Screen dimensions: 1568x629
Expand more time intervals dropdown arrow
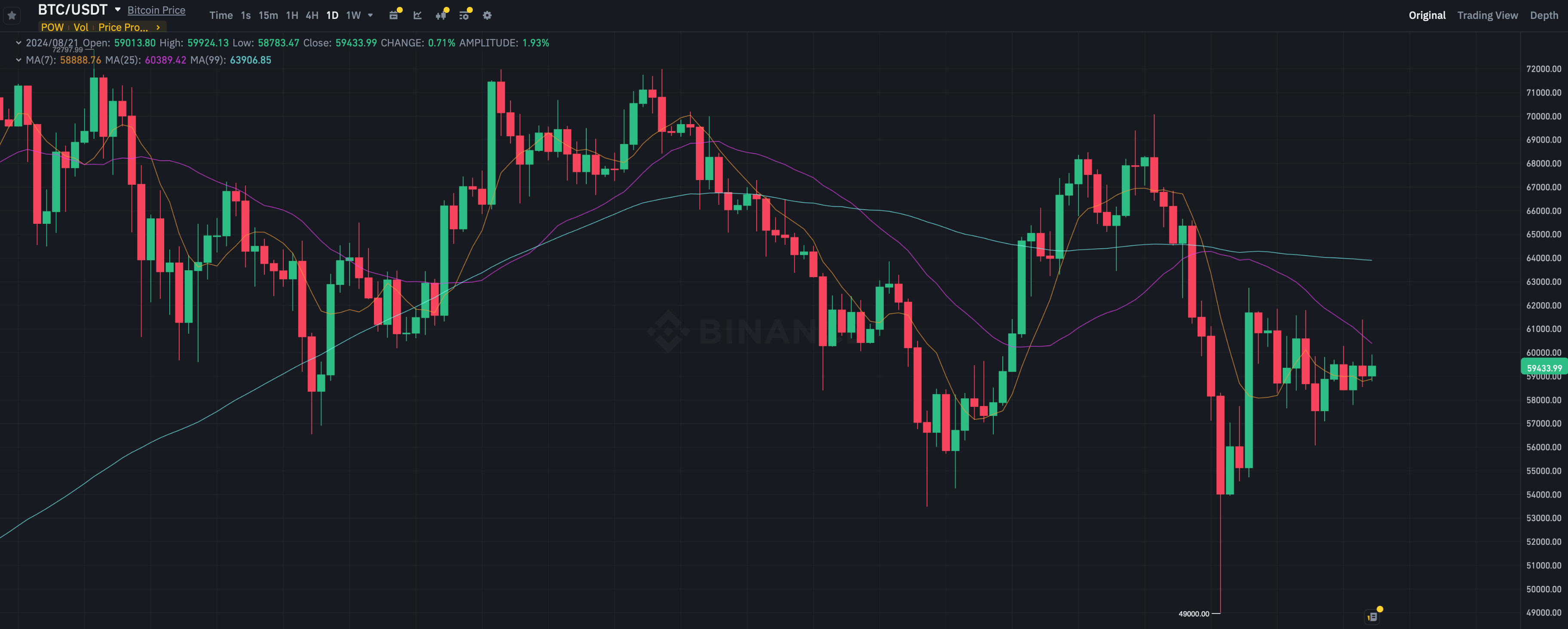(x=370, y=15)
